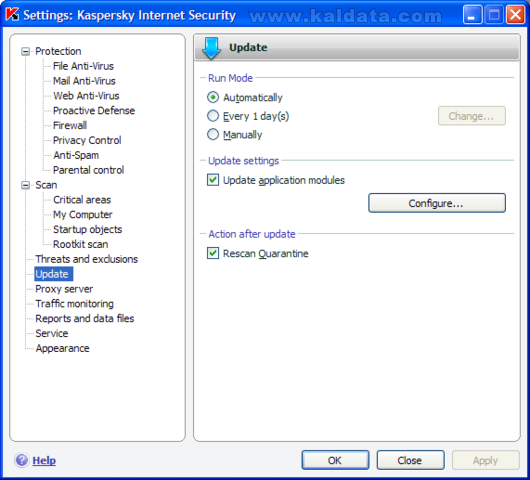Select Startup objects scan item

pos(88,230)
